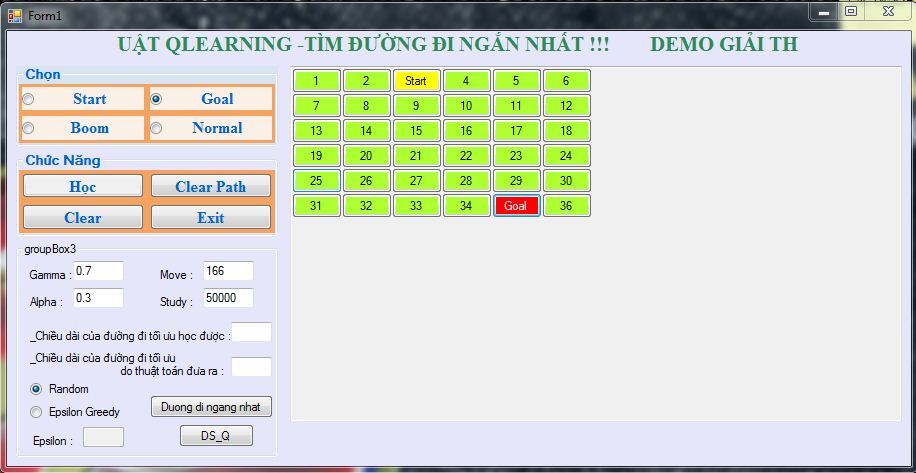This screenshot has width=916, height=473.
Task: Click grid cell 22
Action: 467,156
